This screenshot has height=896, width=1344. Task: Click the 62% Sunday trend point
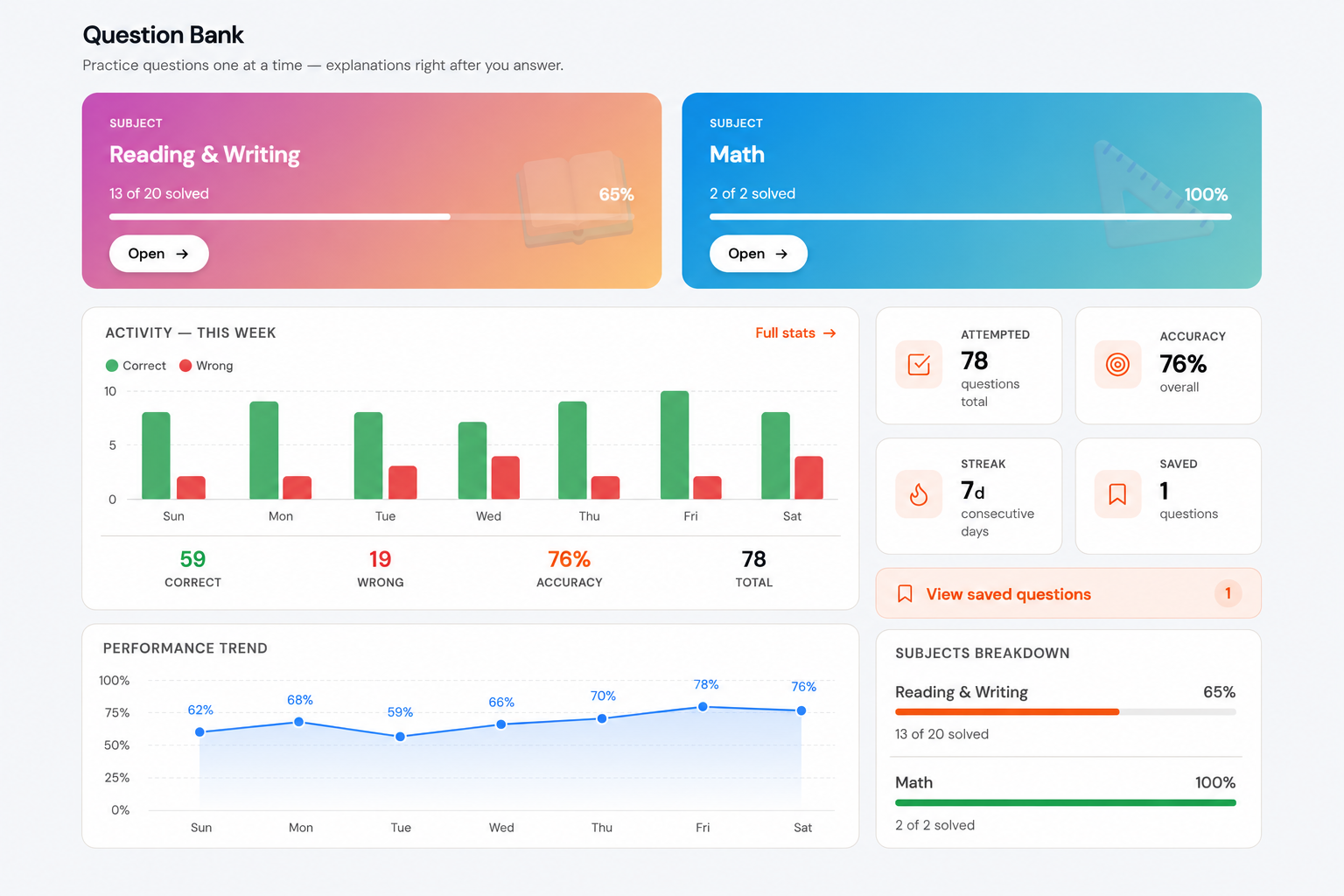click(199, 731)
